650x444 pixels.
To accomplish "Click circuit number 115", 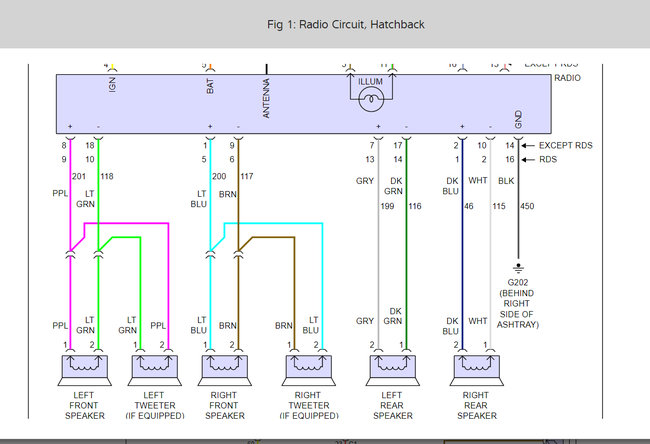I will (499, 206).
